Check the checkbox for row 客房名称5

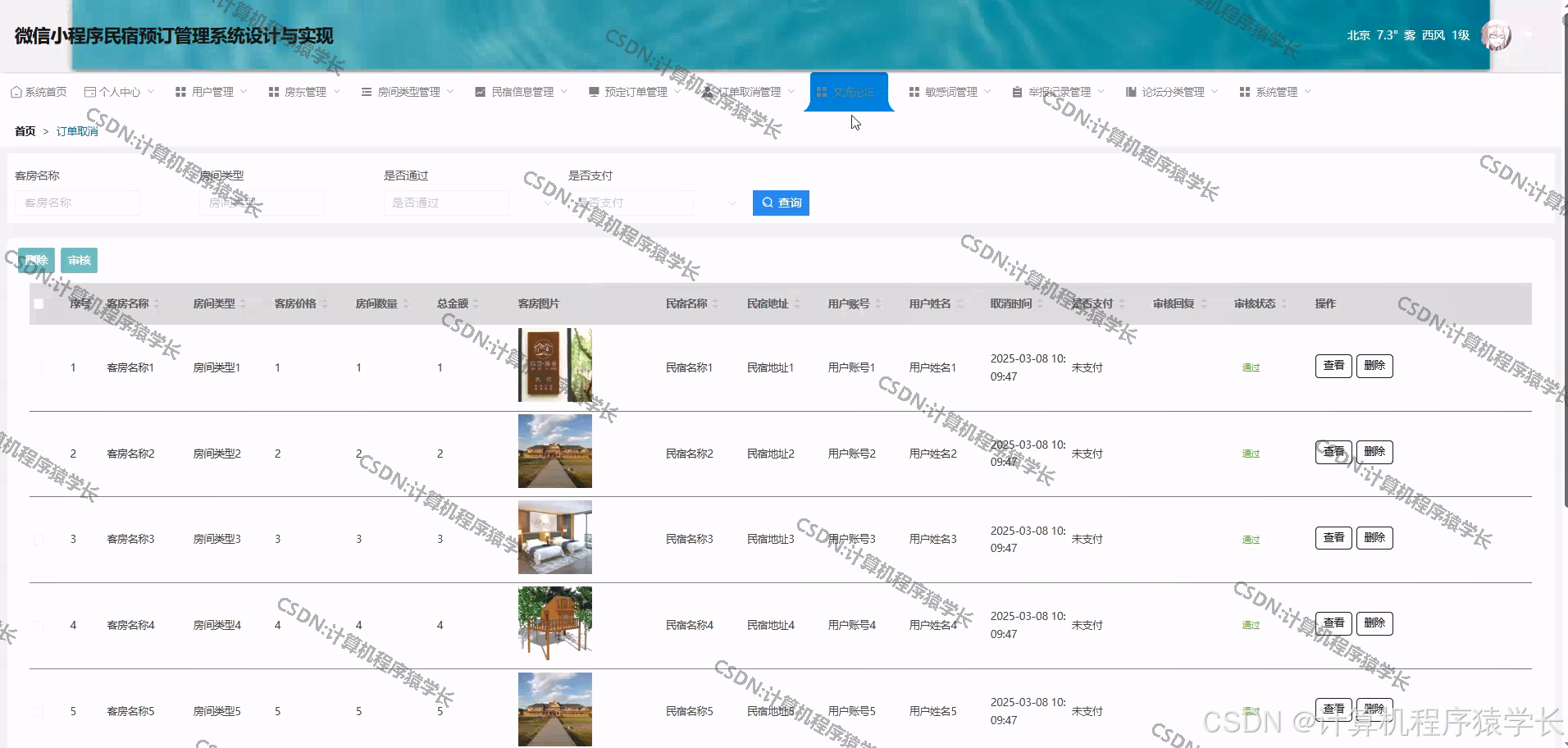point(39,711)
